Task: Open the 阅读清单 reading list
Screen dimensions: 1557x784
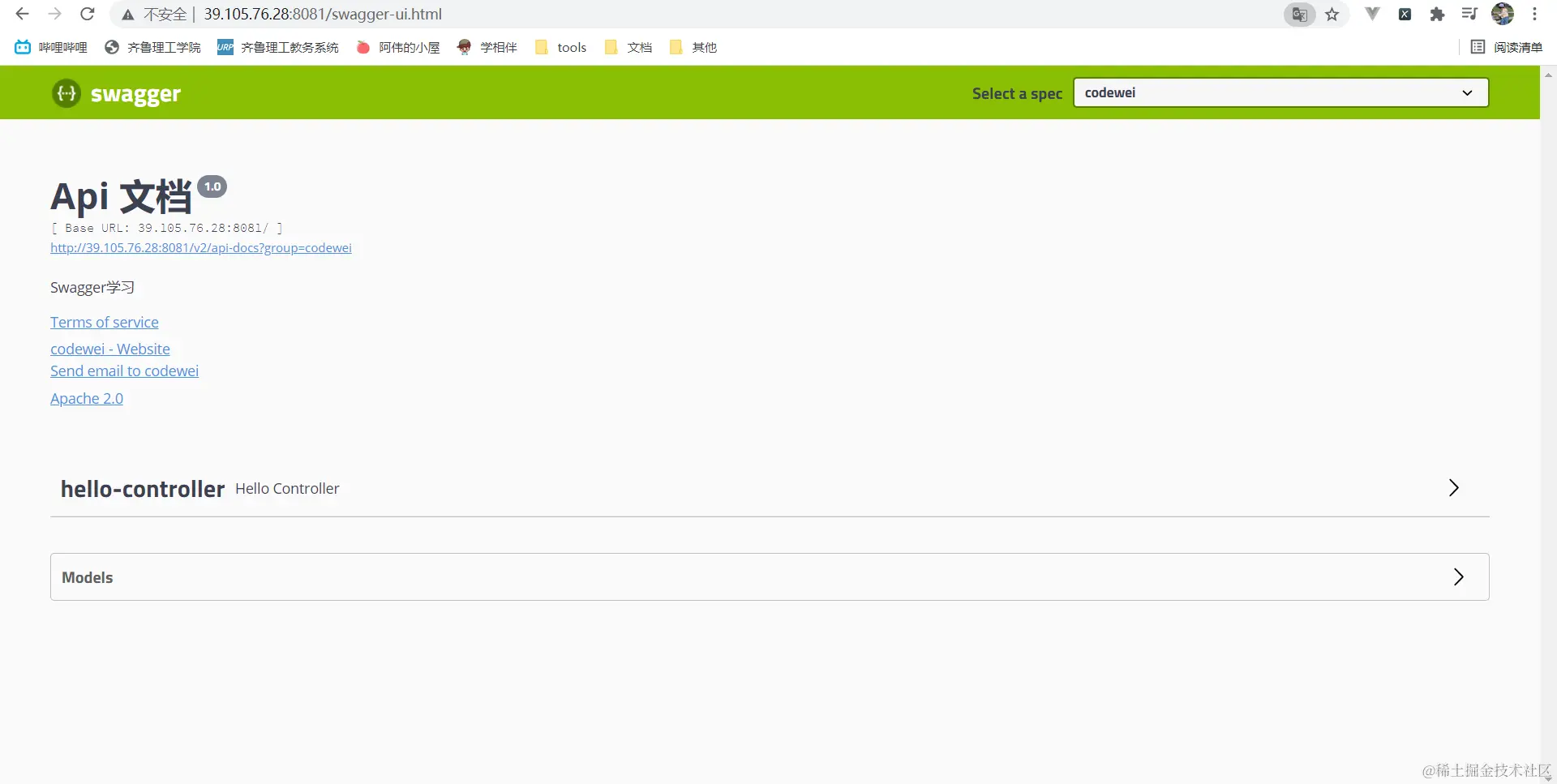Action: tap(1507, 47)
